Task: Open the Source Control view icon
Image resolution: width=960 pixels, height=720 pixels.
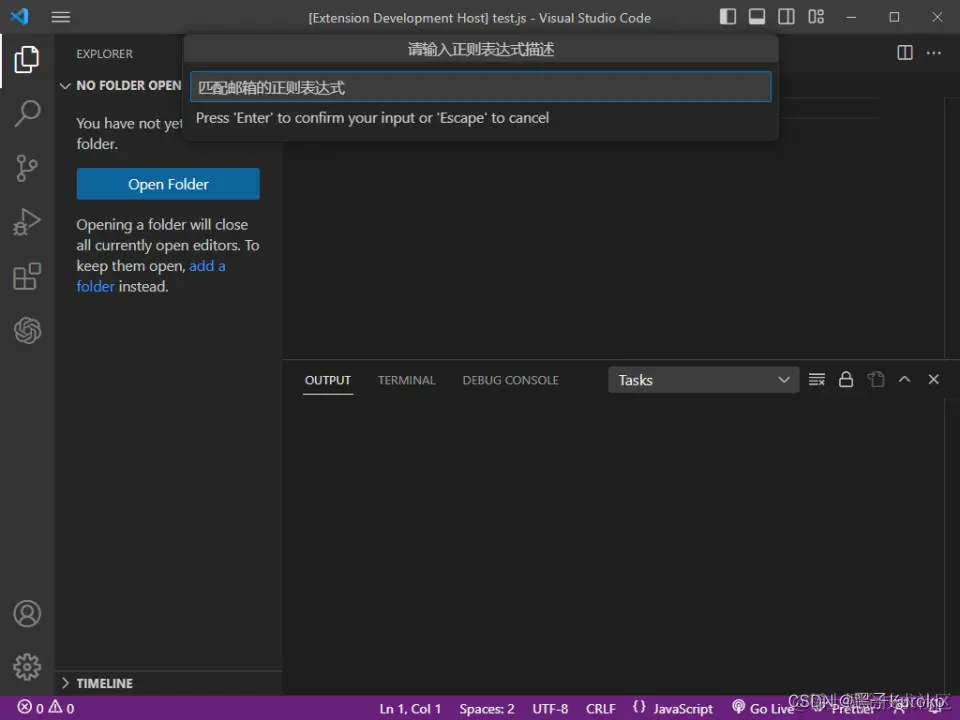Action: point(27,168)
